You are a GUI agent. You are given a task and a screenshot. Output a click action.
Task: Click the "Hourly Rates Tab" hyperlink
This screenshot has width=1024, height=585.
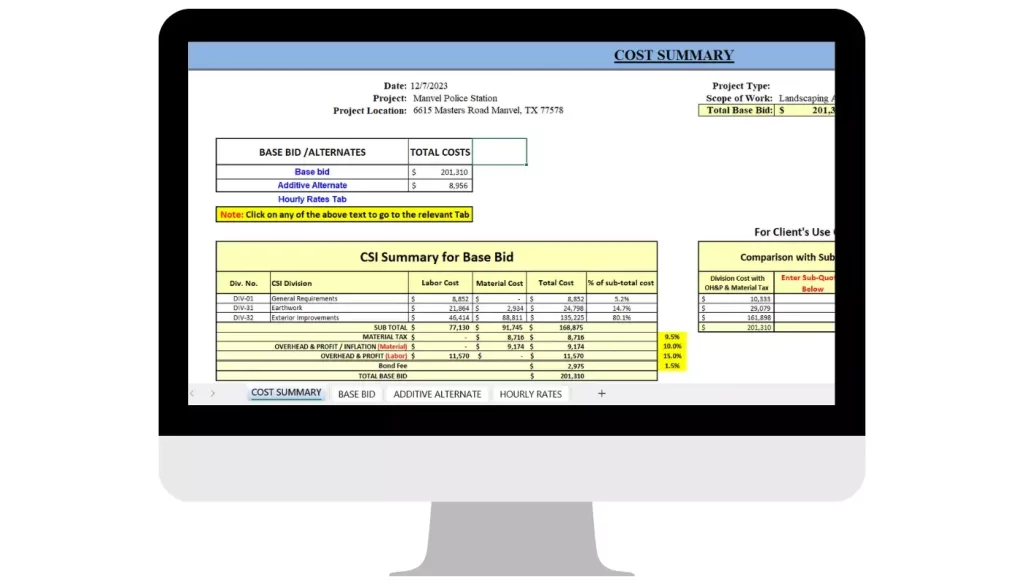point(311,199)
